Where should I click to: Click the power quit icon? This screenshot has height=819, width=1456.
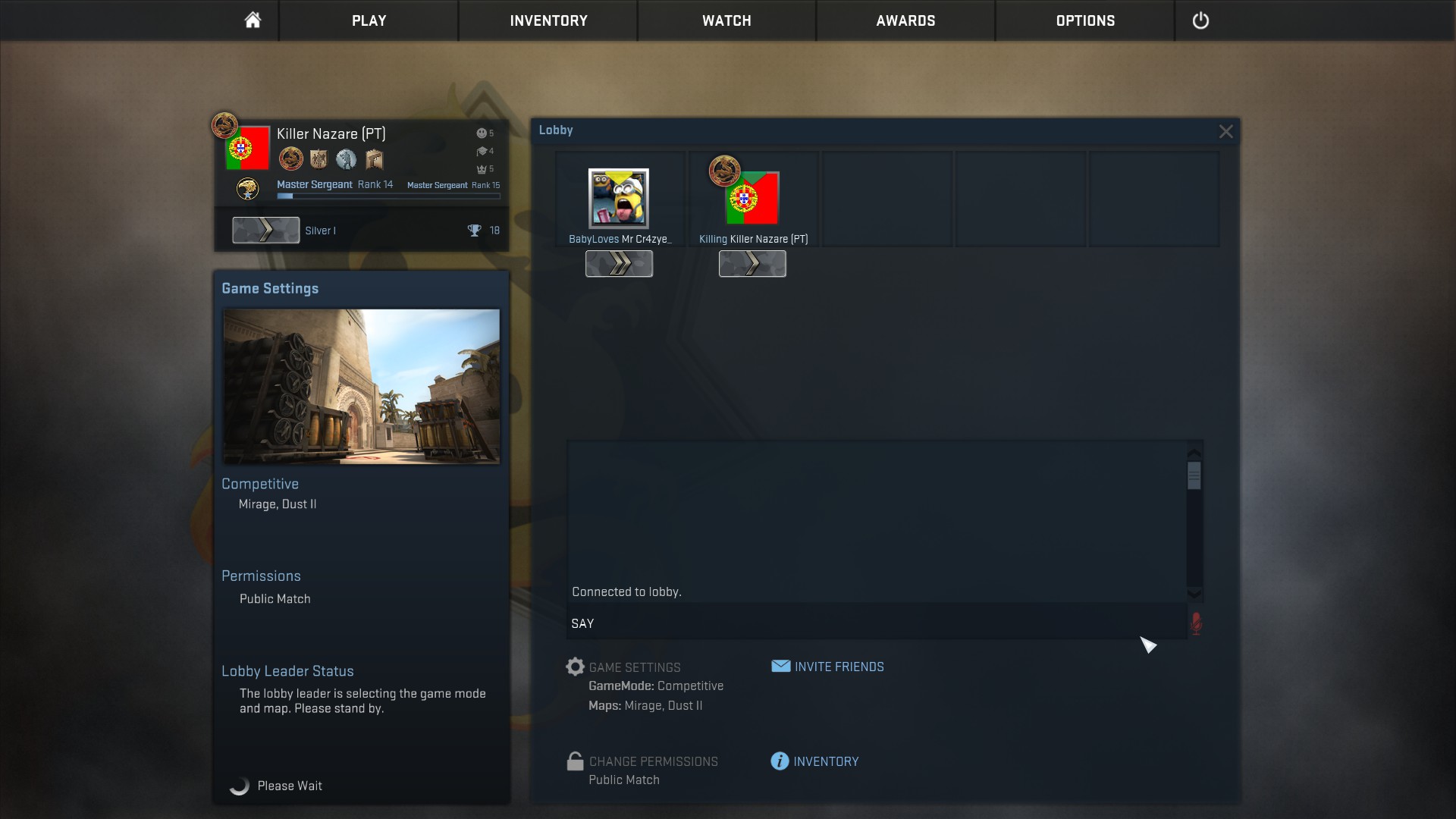[1200, 20]
